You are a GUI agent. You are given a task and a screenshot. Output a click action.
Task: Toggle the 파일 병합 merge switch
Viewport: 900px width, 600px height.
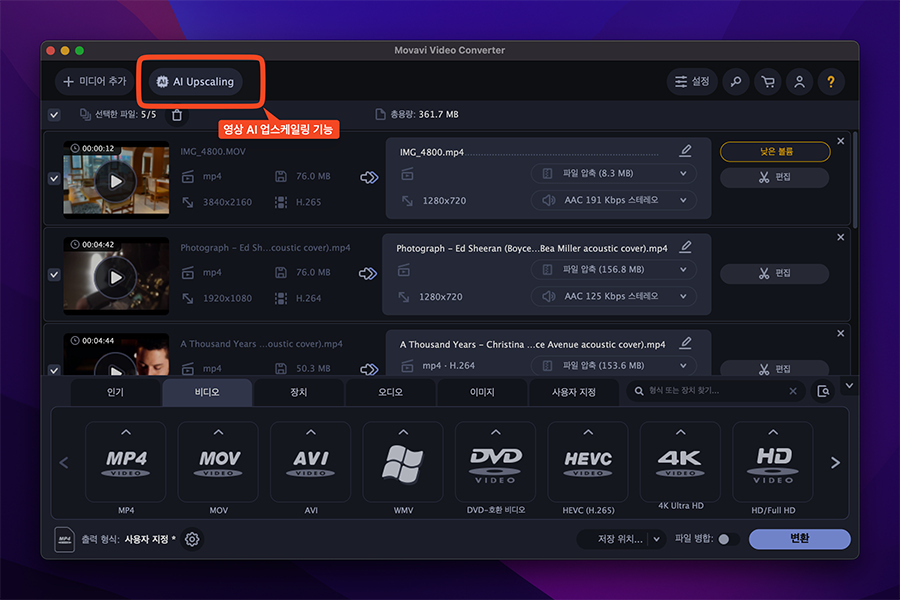[x=728, y=539]
